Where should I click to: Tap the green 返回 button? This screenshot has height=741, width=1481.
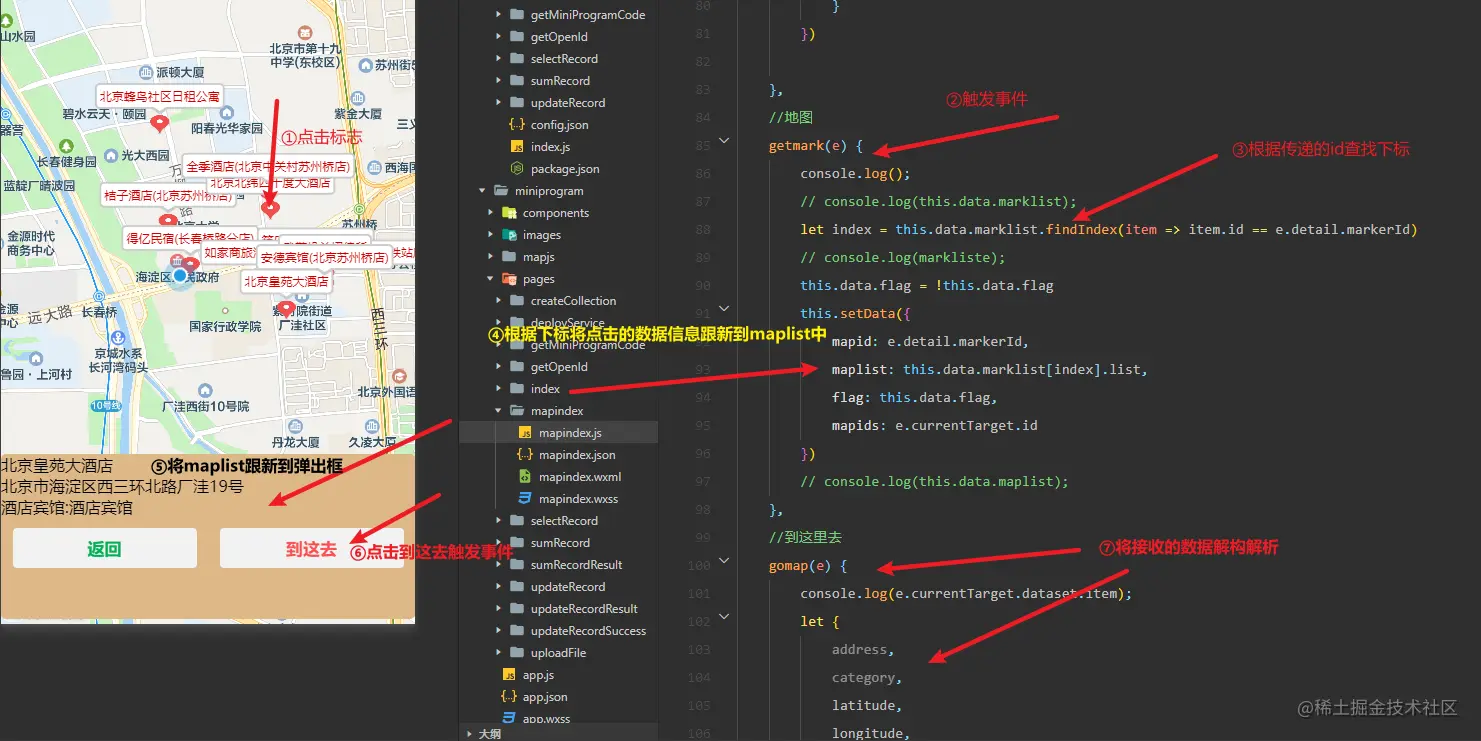104,548
